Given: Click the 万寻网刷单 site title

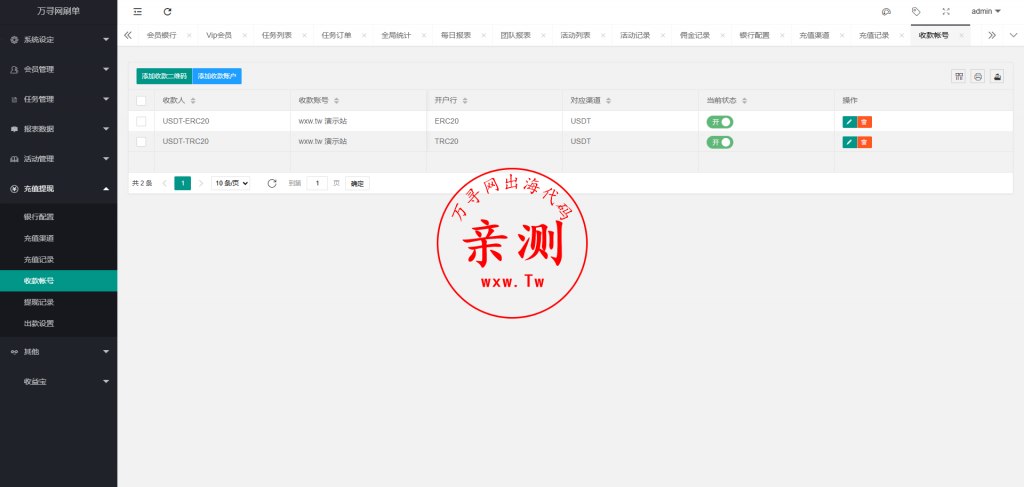Looking at the screenshot, I should click(59, 11).
